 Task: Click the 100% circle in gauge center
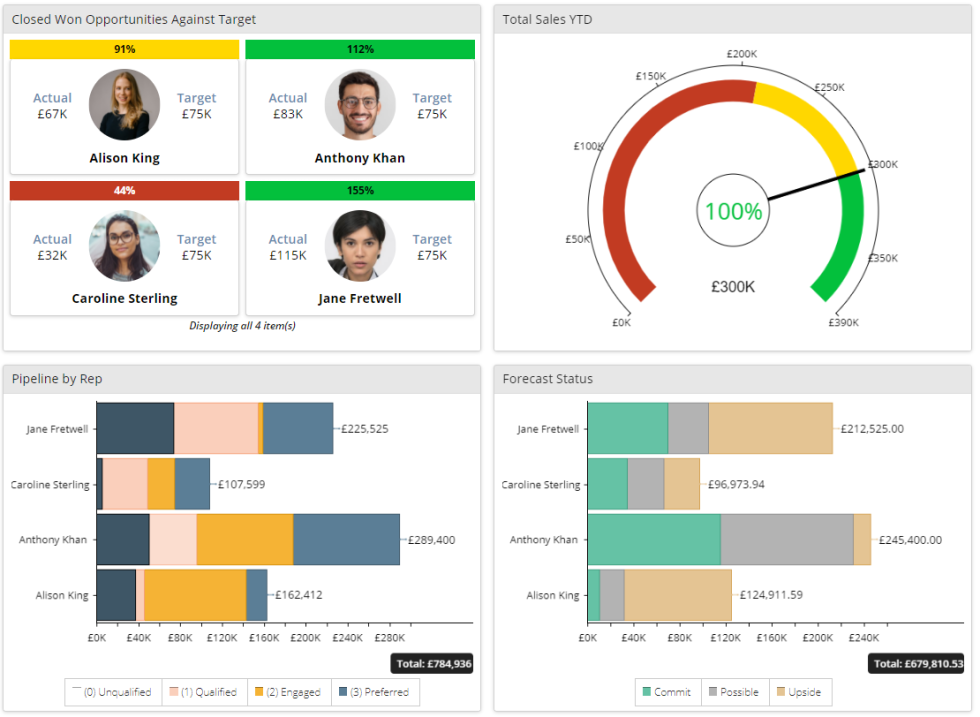click(733, 211)
